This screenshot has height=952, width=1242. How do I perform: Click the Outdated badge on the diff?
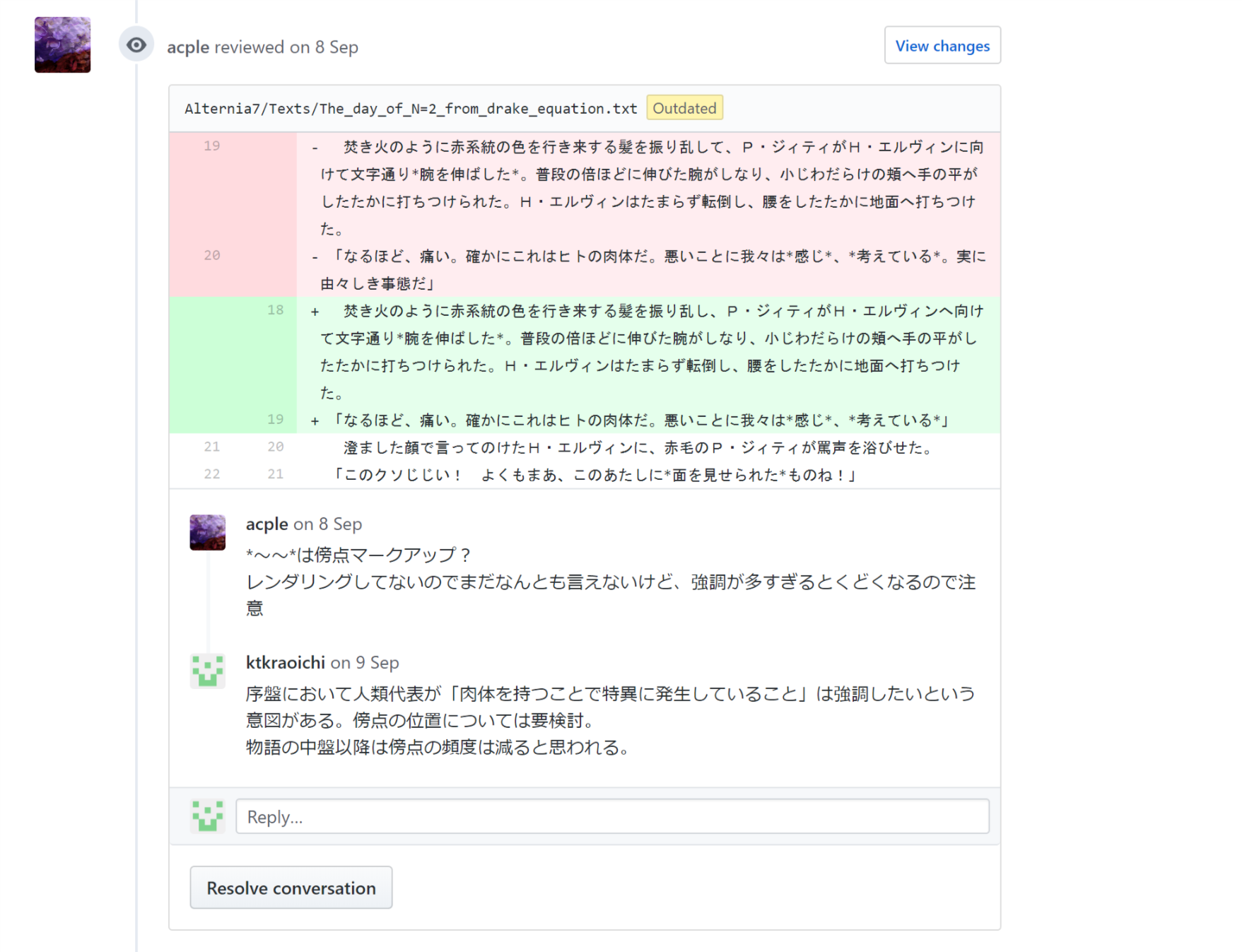684,108
